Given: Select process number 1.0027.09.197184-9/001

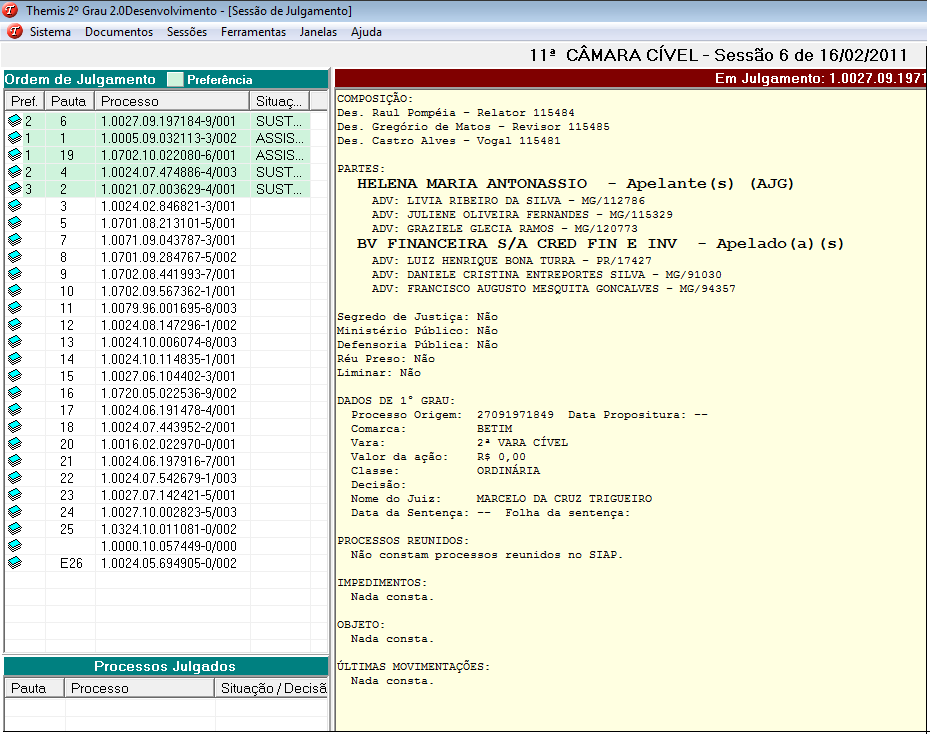Looking at the screenshot, I should click(x=168, y=121).
